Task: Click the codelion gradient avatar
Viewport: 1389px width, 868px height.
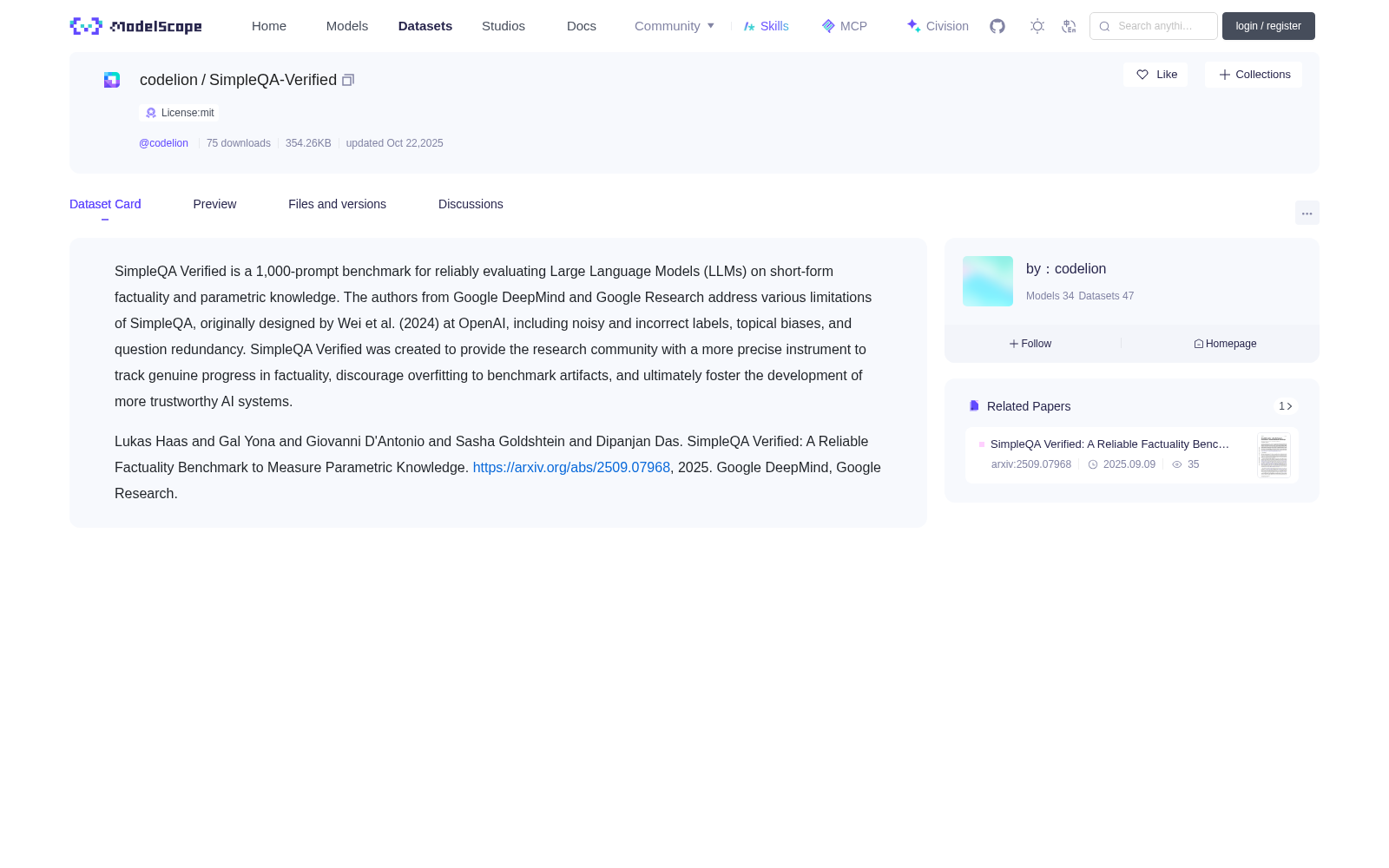Action: click(x=988, y=281)
